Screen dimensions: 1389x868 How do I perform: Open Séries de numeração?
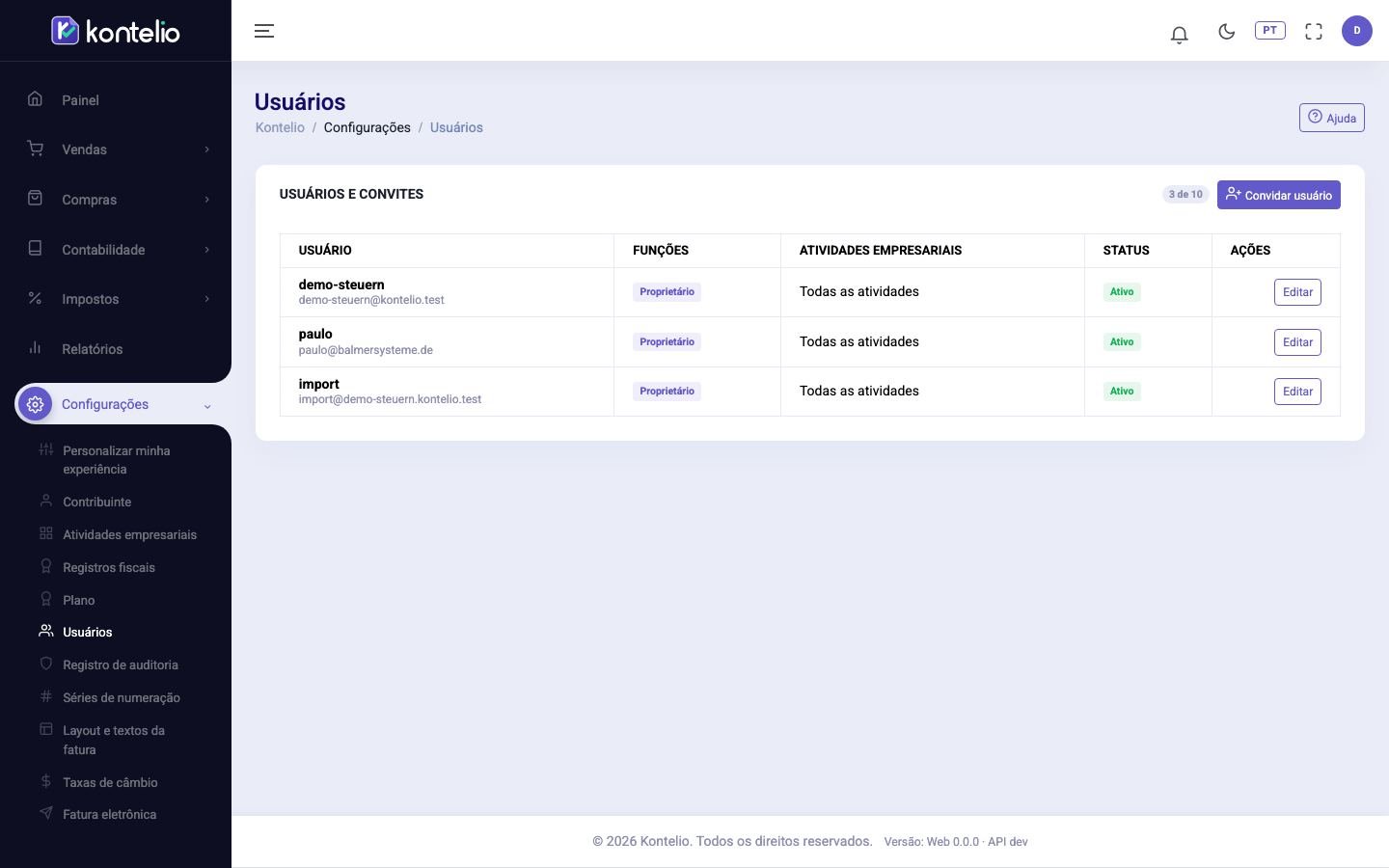[121, 697]
